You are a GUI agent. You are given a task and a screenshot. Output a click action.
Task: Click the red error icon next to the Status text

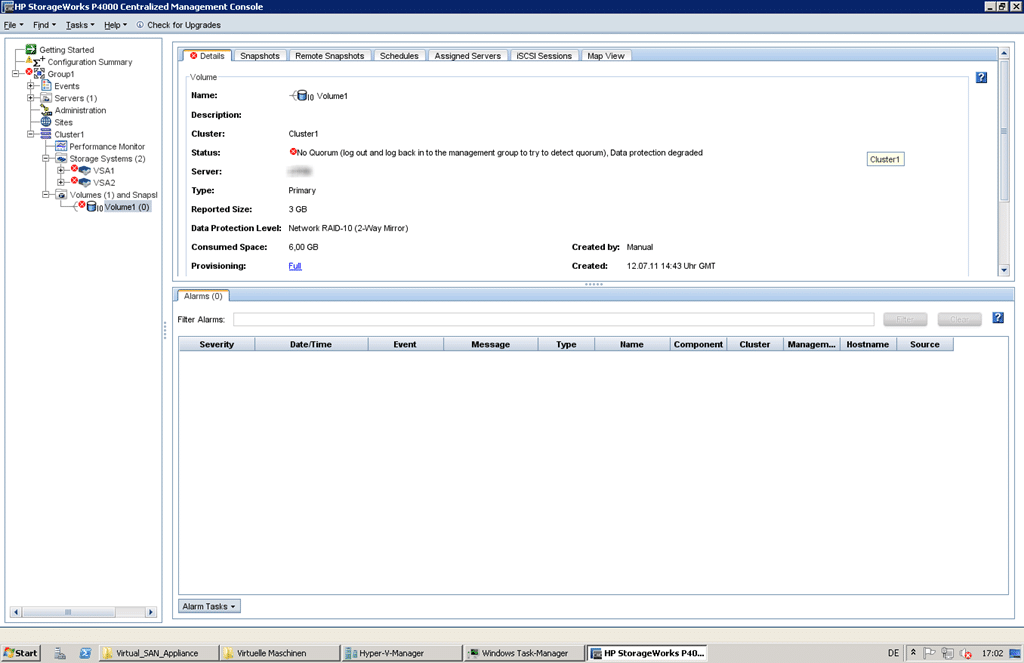click(293, 152)
